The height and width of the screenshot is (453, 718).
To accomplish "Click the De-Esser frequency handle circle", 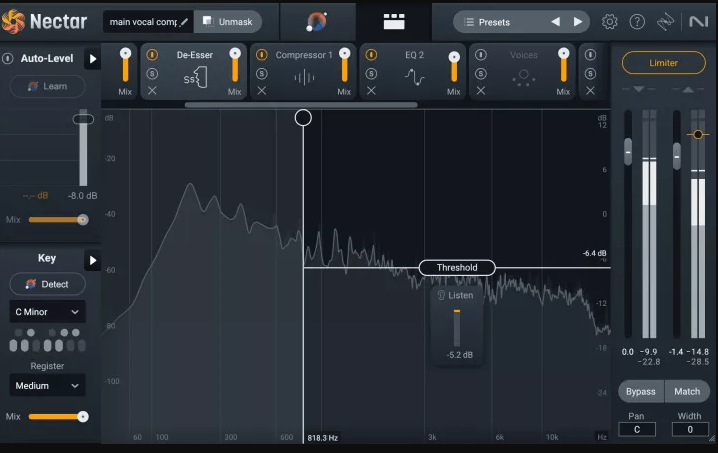I will pyautogui.click(x=303, y=118).
